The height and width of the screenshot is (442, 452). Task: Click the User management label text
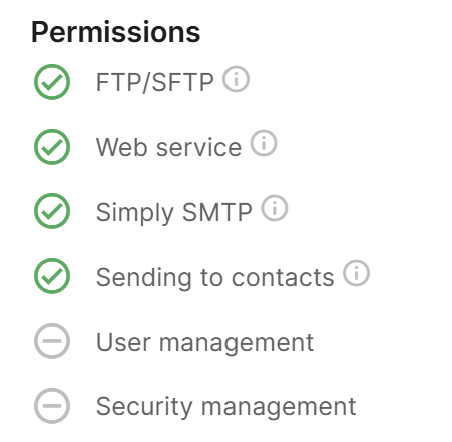click(x=205, y=343)
